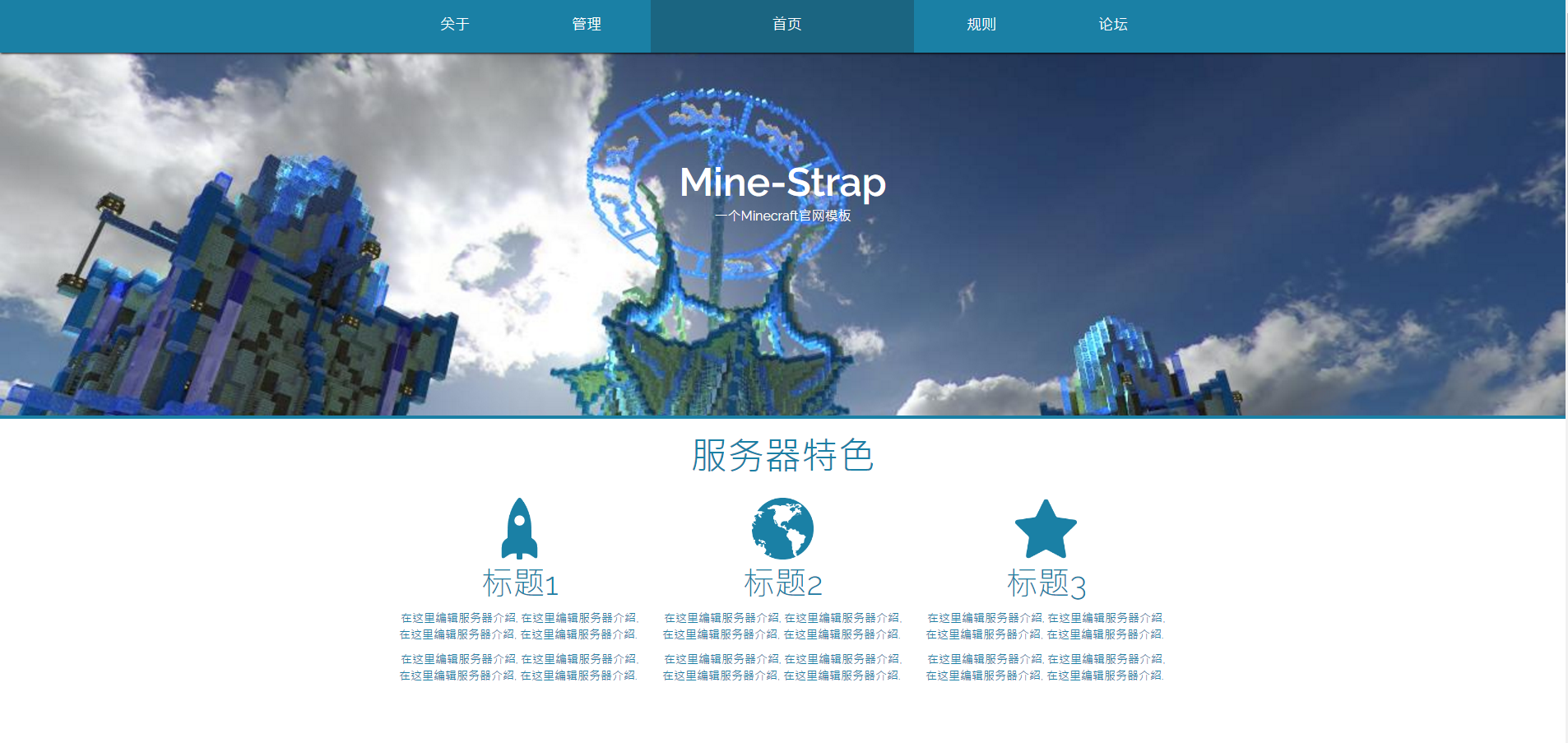
Task: Click the rocket icon above 标题1
Action: tap(519, 529)
